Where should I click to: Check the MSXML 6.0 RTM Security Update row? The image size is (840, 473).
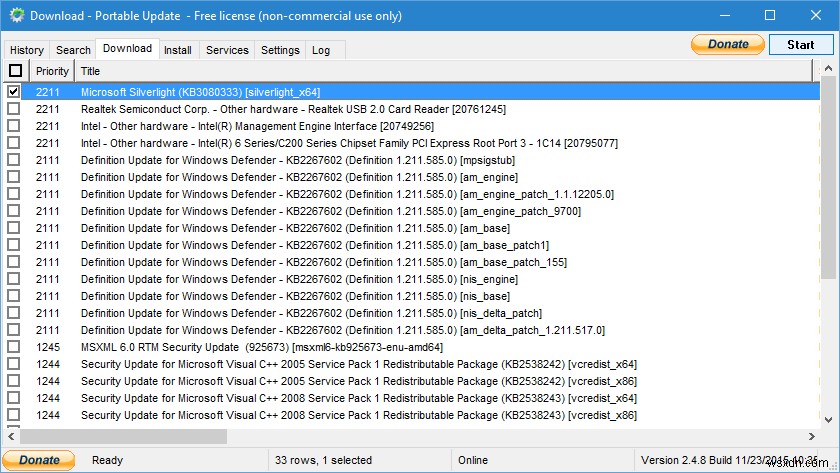(x=13, y=347)
